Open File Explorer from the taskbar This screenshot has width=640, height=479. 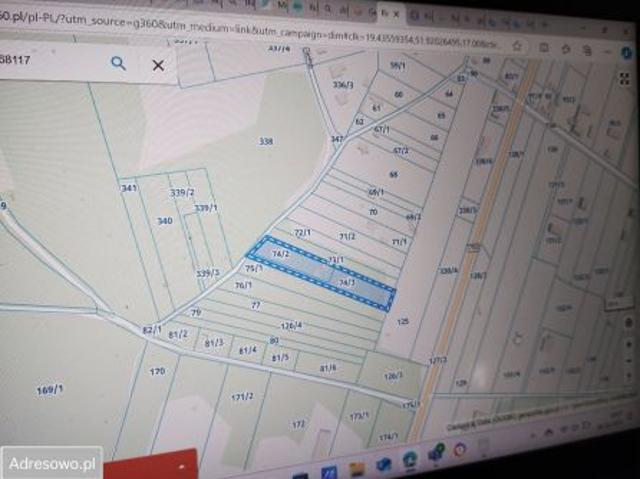[x=356, y=468]
